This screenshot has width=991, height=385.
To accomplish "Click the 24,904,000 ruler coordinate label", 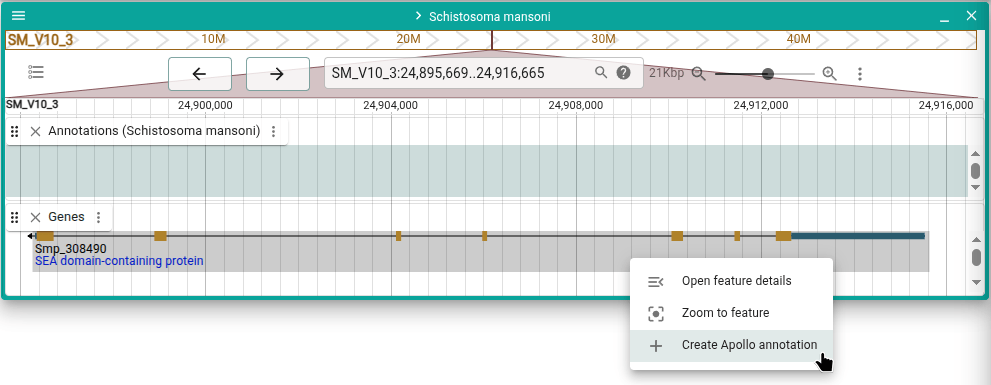I will [x=391, y=105].
